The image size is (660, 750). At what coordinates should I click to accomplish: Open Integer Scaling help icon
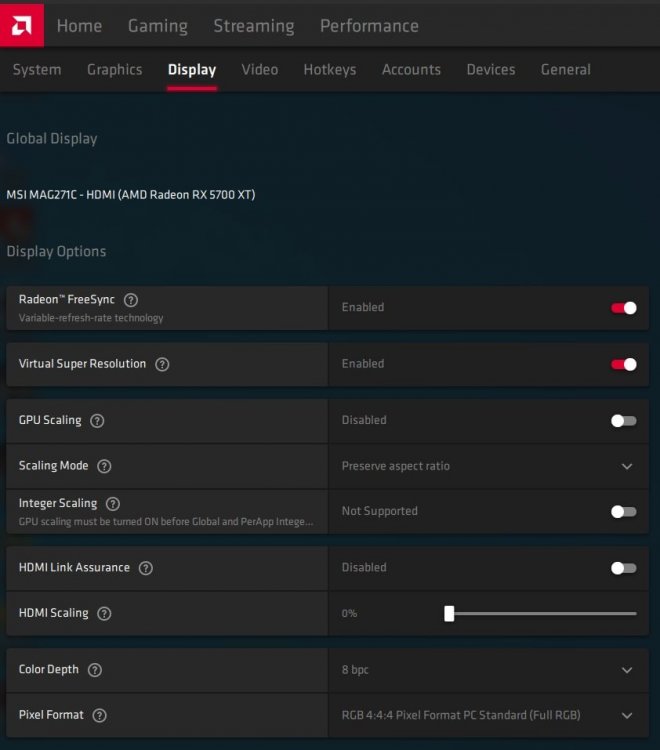(x=113, y=504)
